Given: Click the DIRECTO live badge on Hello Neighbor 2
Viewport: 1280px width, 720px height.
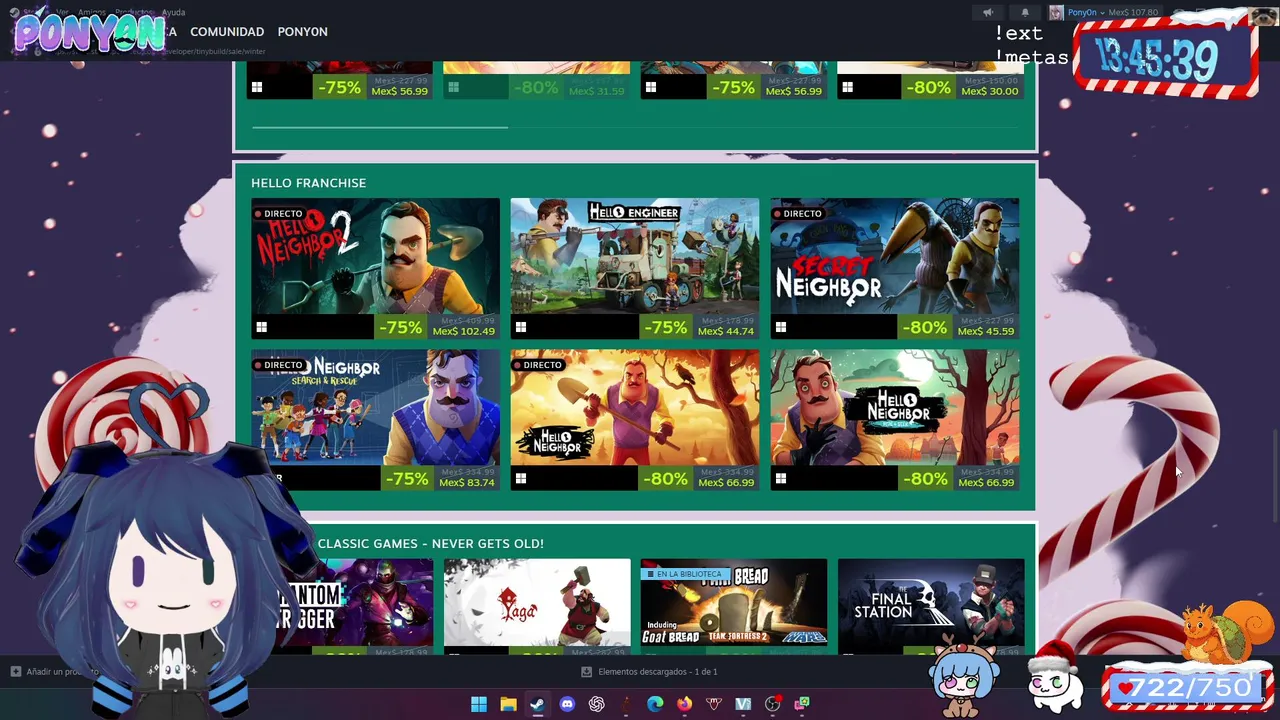Looking at the screenshot, I should (x=278, y=214).
